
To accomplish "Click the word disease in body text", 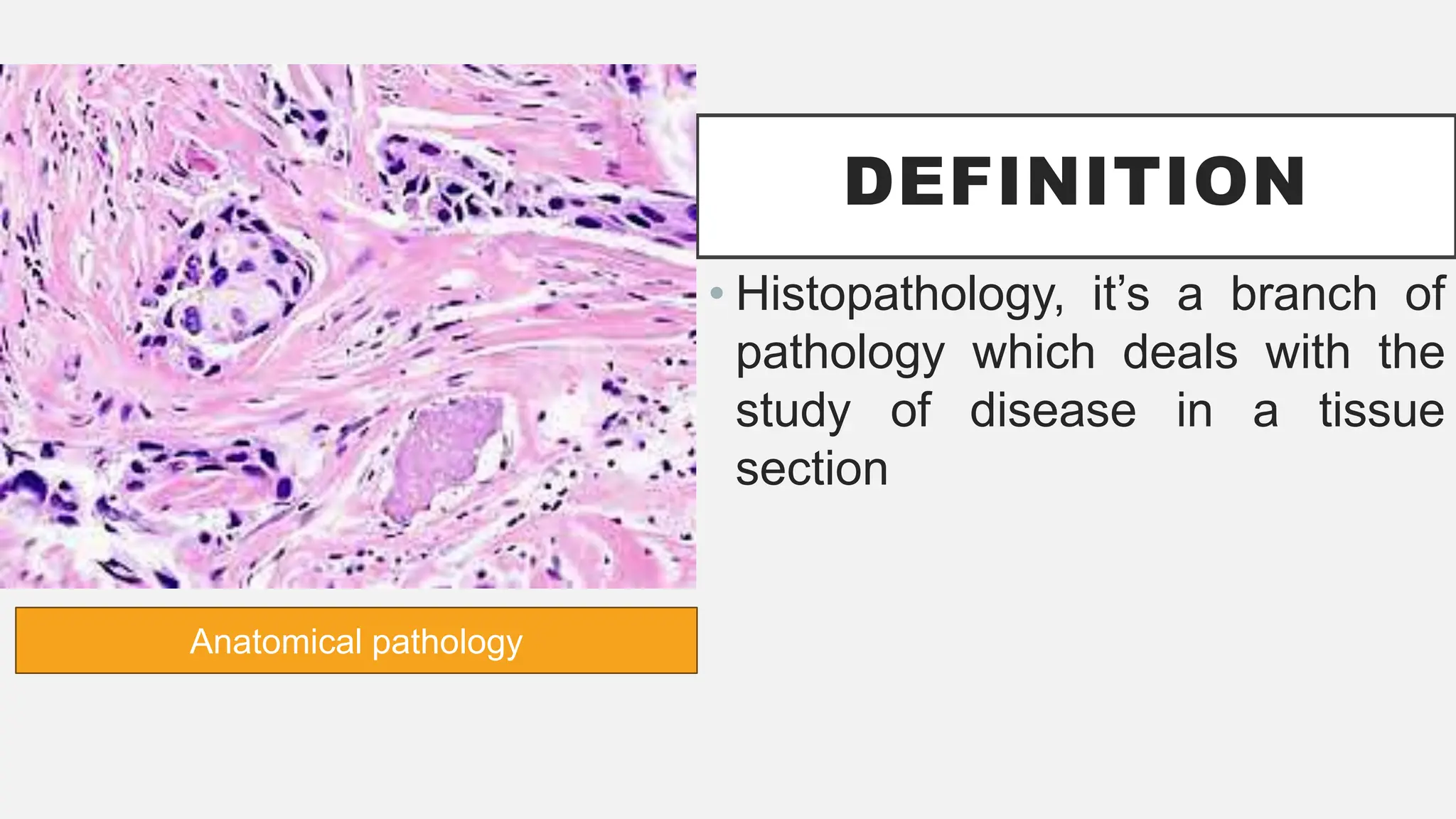I will (x=1052, y=411).
